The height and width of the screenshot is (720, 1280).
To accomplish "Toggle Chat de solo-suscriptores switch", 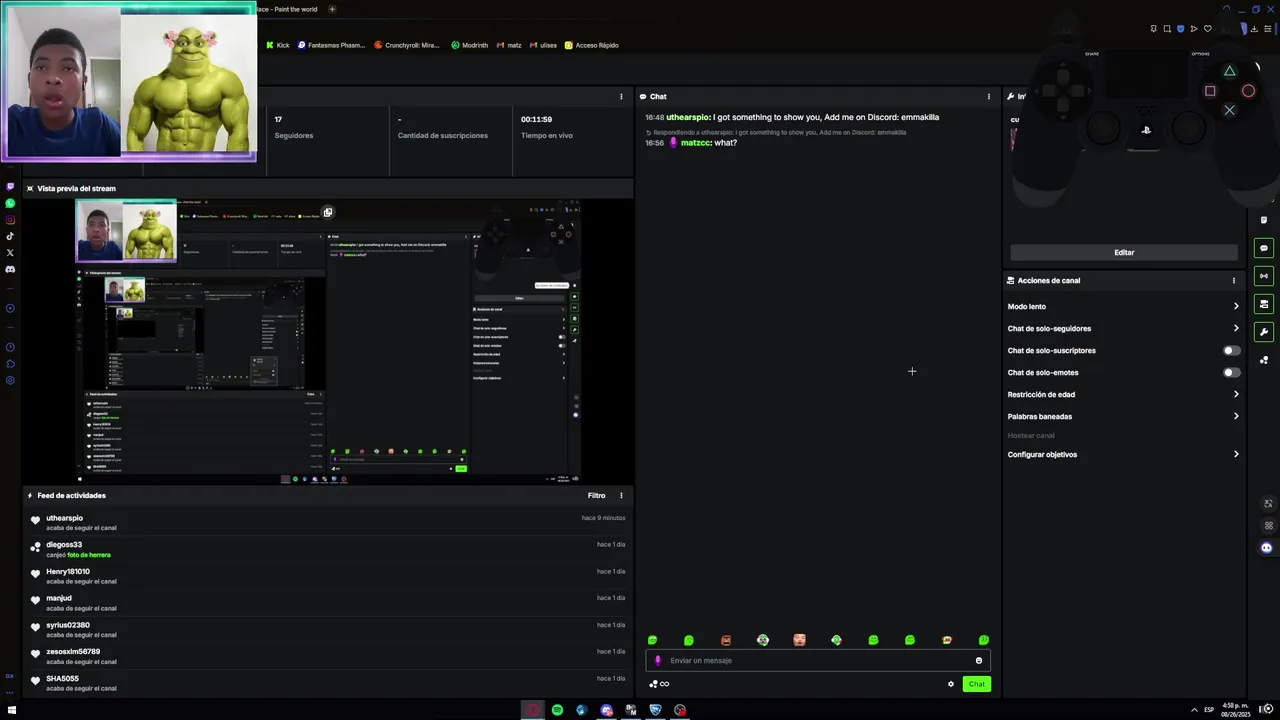I will (1231, 351).
